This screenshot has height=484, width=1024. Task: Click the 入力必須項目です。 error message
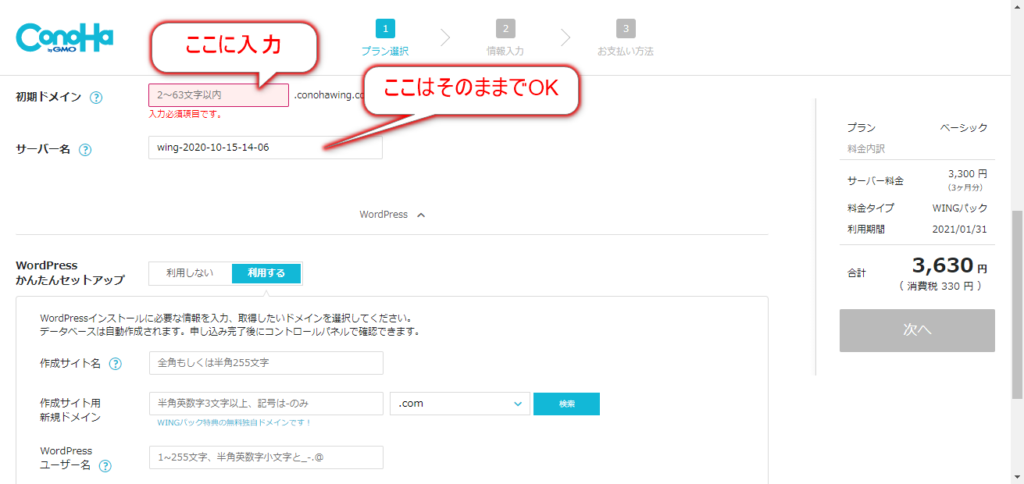click(x=185, y=114)
